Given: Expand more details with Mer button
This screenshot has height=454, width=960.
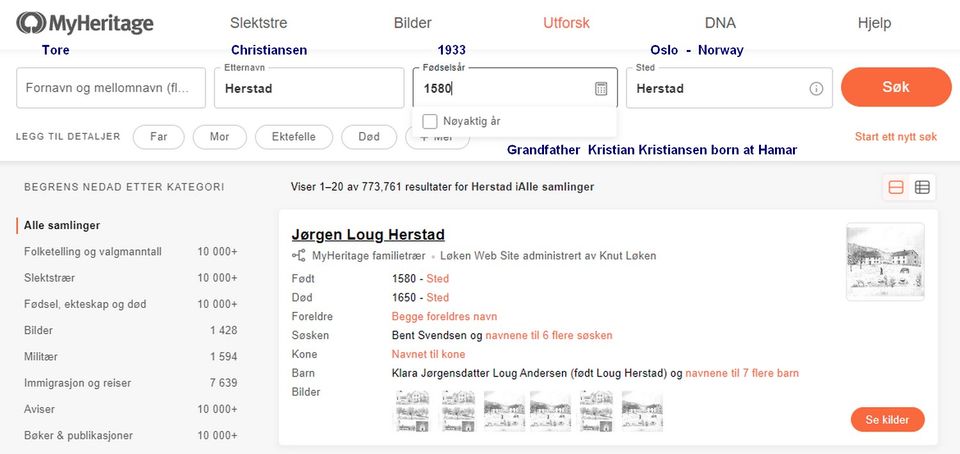Looking at the screenshot, I should coord(437,137).
